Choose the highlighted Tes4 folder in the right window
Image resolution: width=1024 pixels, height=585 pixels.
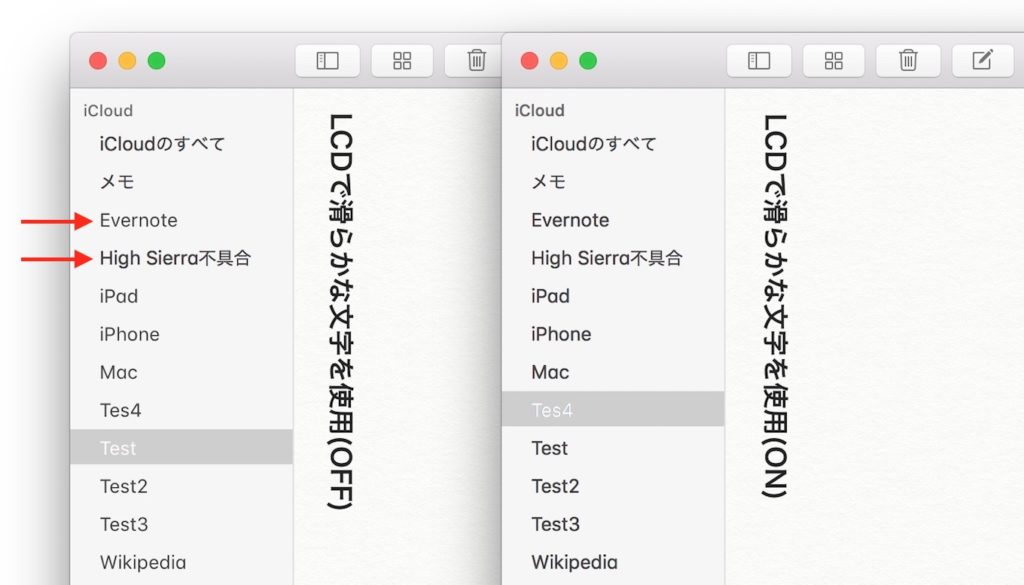[552, 410]
